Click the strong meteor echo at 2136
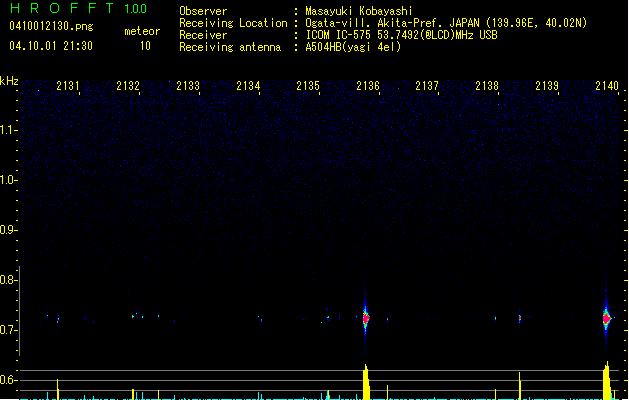Image resolution: width=629 pixels, height=400 pixels. point(365,318)
